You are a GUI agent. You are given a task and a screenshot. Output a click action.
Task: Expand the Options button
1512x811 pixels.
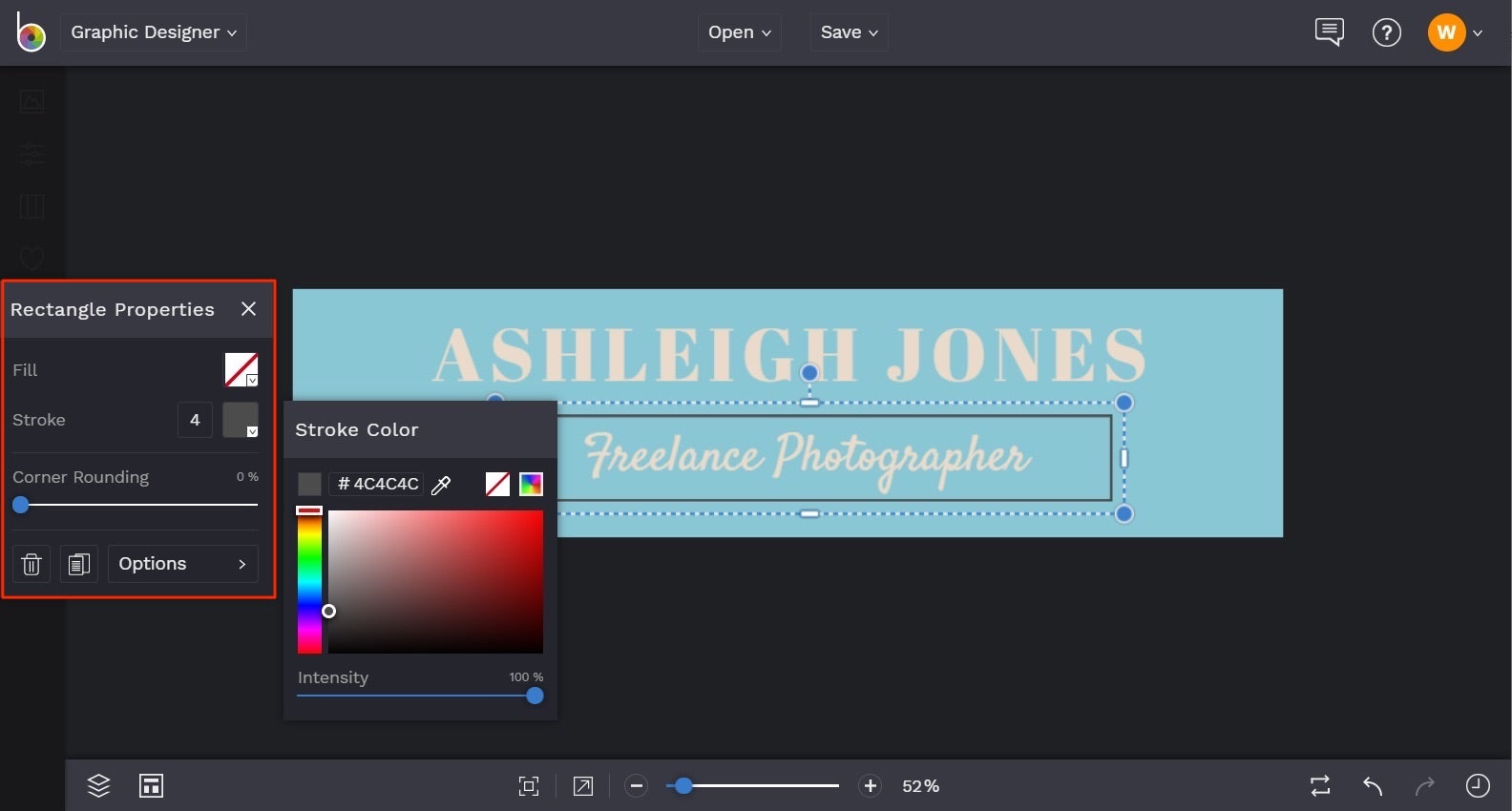coord(183,564)
